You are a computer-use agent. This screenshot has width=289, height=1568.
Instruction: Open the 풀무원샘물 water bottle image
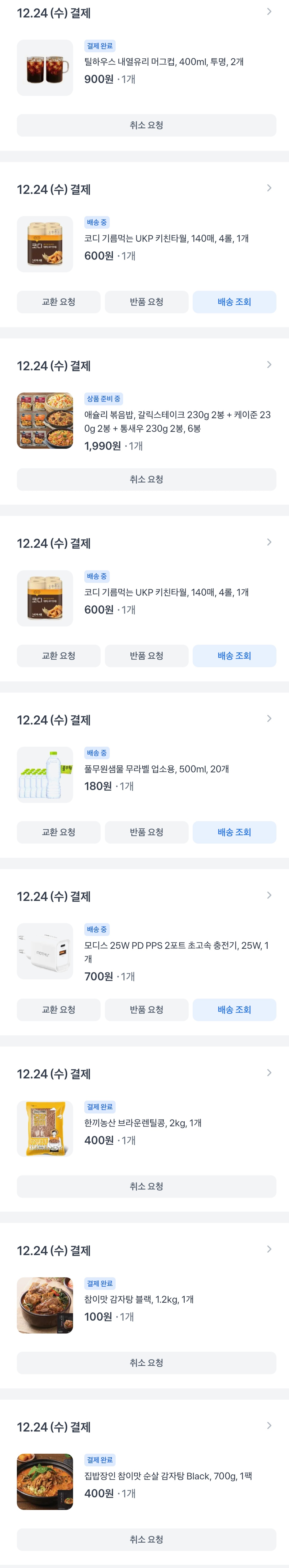45,775
